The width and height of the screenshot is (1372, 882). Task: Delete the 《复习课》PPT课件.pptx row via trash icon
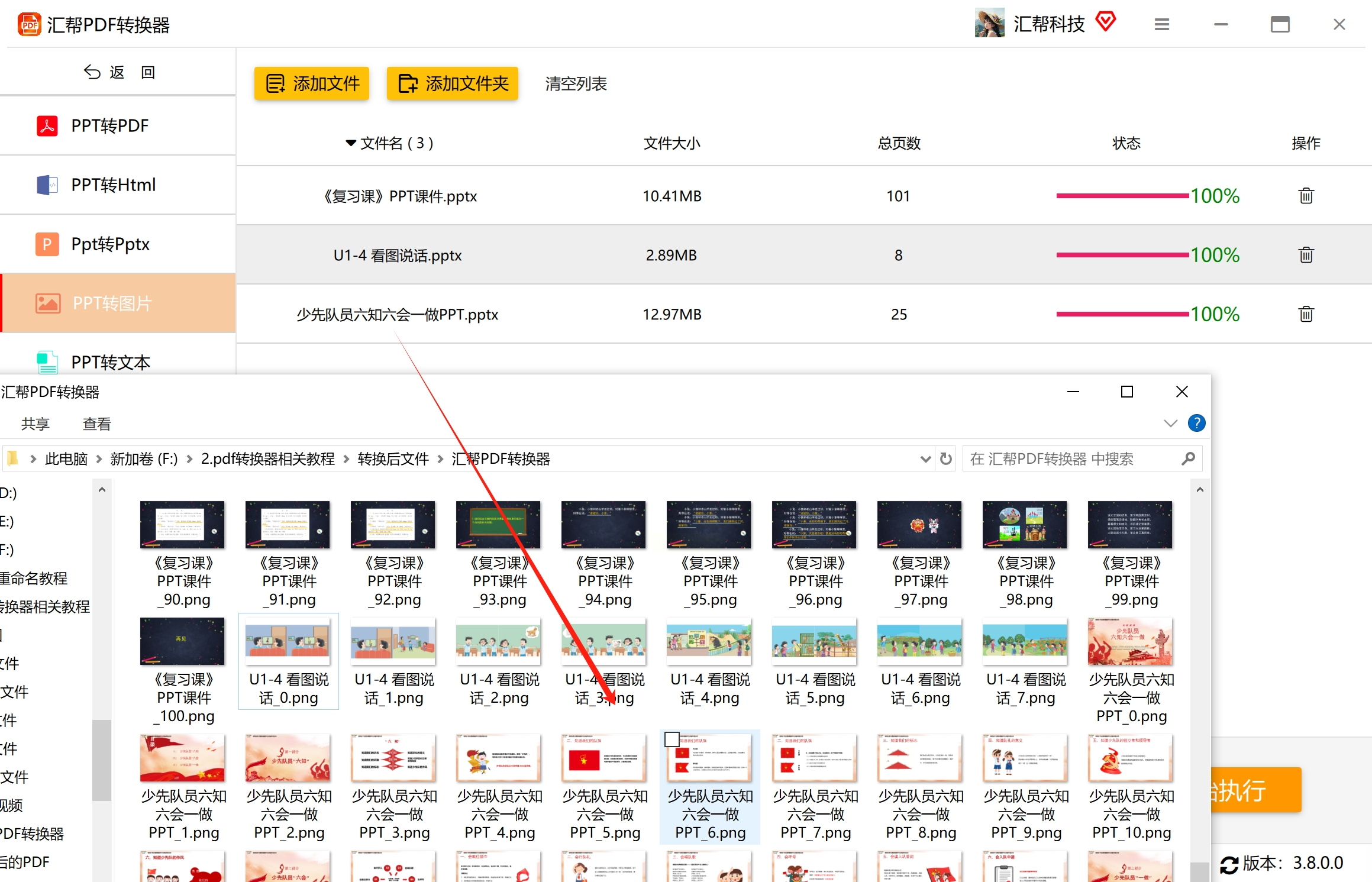point(1306,196)
